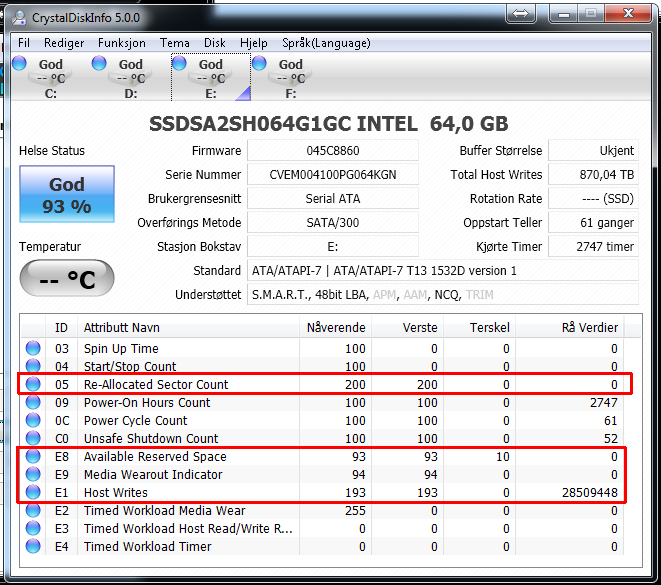
Task: Click the serial number CVEM004100PG064KGN field
Action: click(x=333, y=174)
